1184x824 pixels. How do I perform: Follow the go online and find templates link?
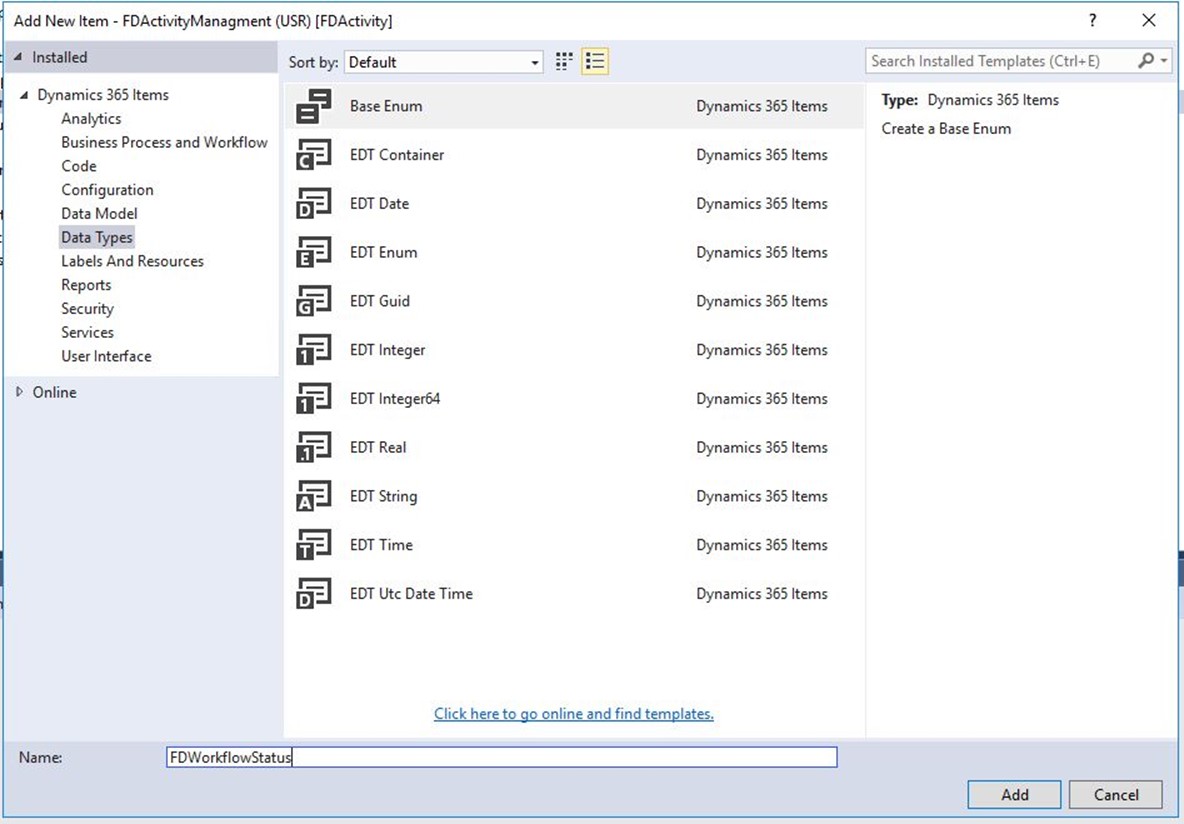coord(574,714)
